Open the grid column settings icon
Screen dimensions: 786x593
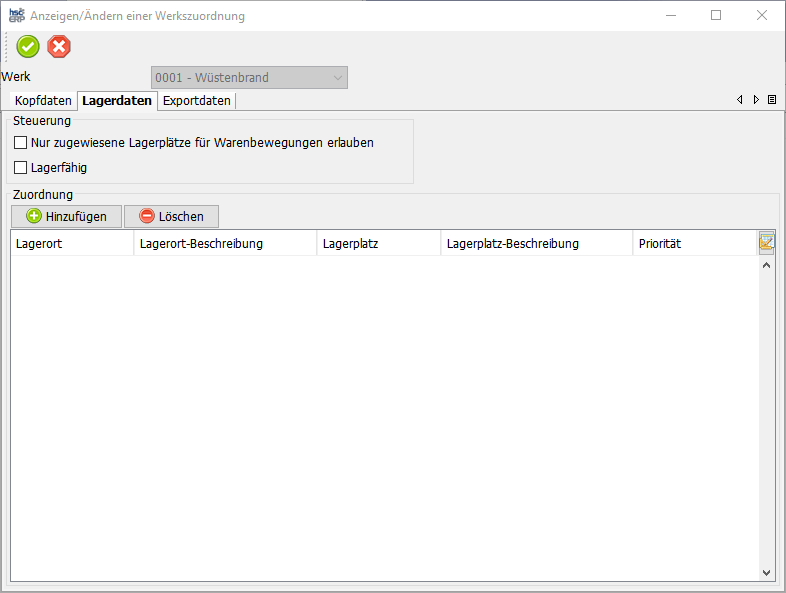coord(767,242)
